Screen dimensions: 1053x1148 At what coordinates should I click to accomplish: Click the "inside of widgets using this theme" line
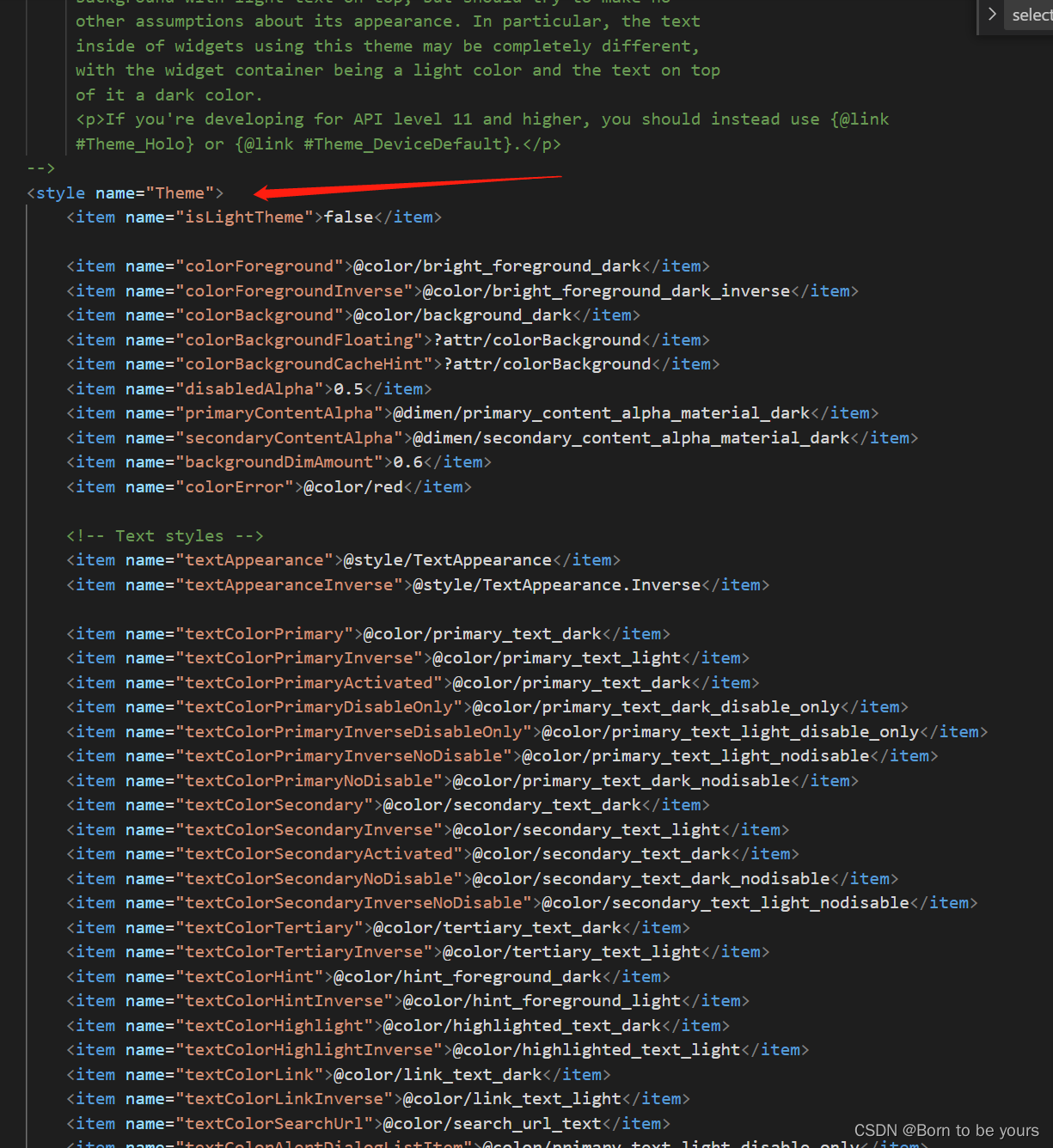(x=388, y=46)
